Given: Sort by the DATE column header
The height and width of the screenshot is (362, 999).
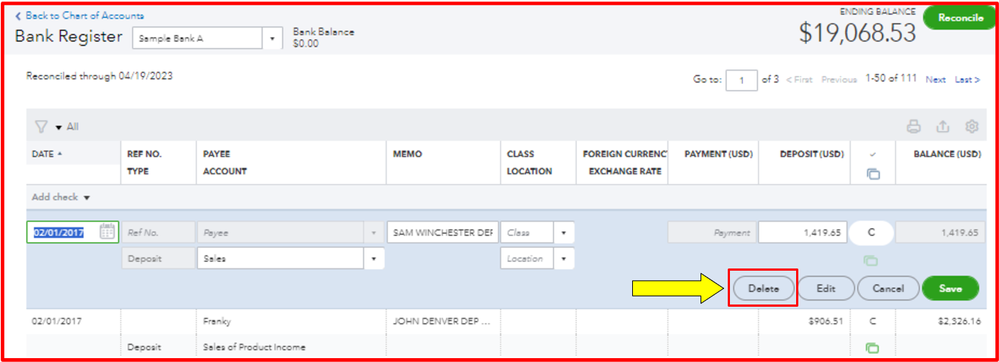Looking at the screenshot, I should click(48, 154).
